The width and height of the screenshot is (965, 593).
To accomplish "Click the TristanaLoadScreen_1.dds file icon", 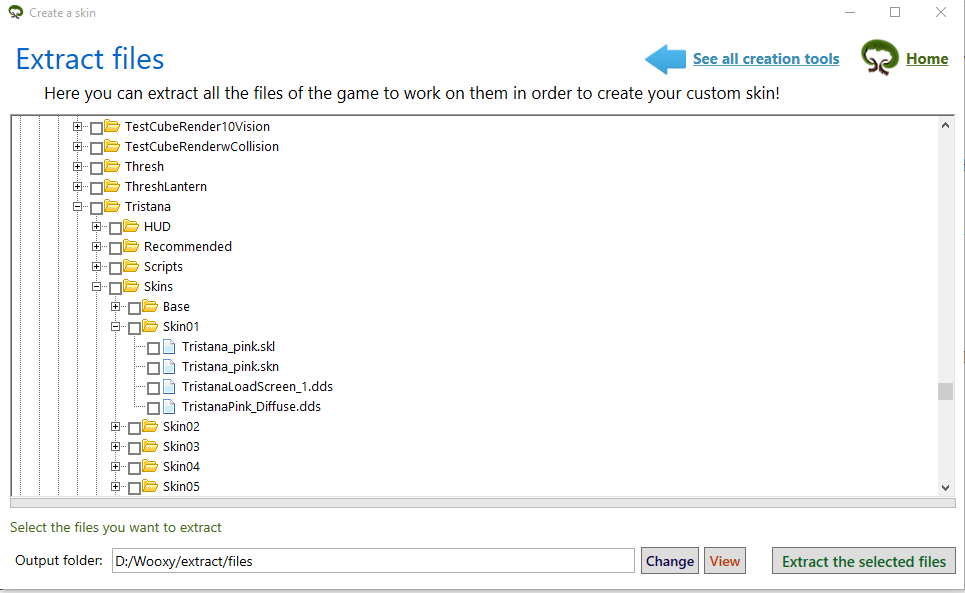I will 169,387.
